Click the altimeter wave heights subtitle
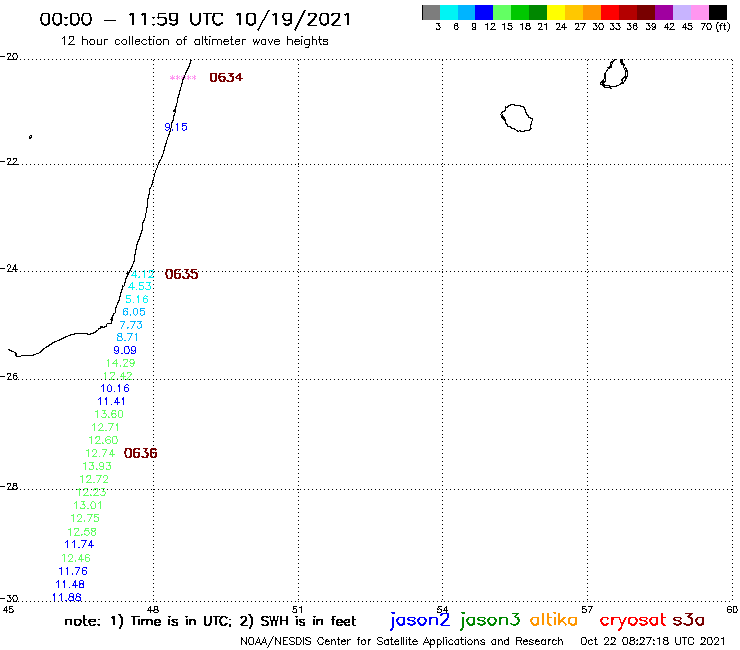This screenshot has height=650, width=740. 194,41
